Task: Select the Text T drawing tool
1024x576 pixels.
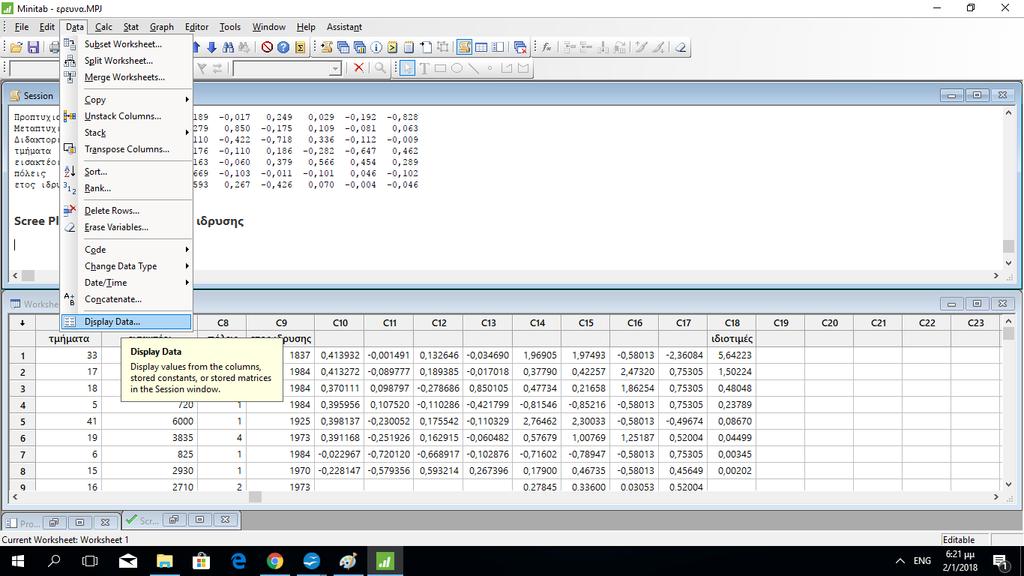Action: pos(424,68)
